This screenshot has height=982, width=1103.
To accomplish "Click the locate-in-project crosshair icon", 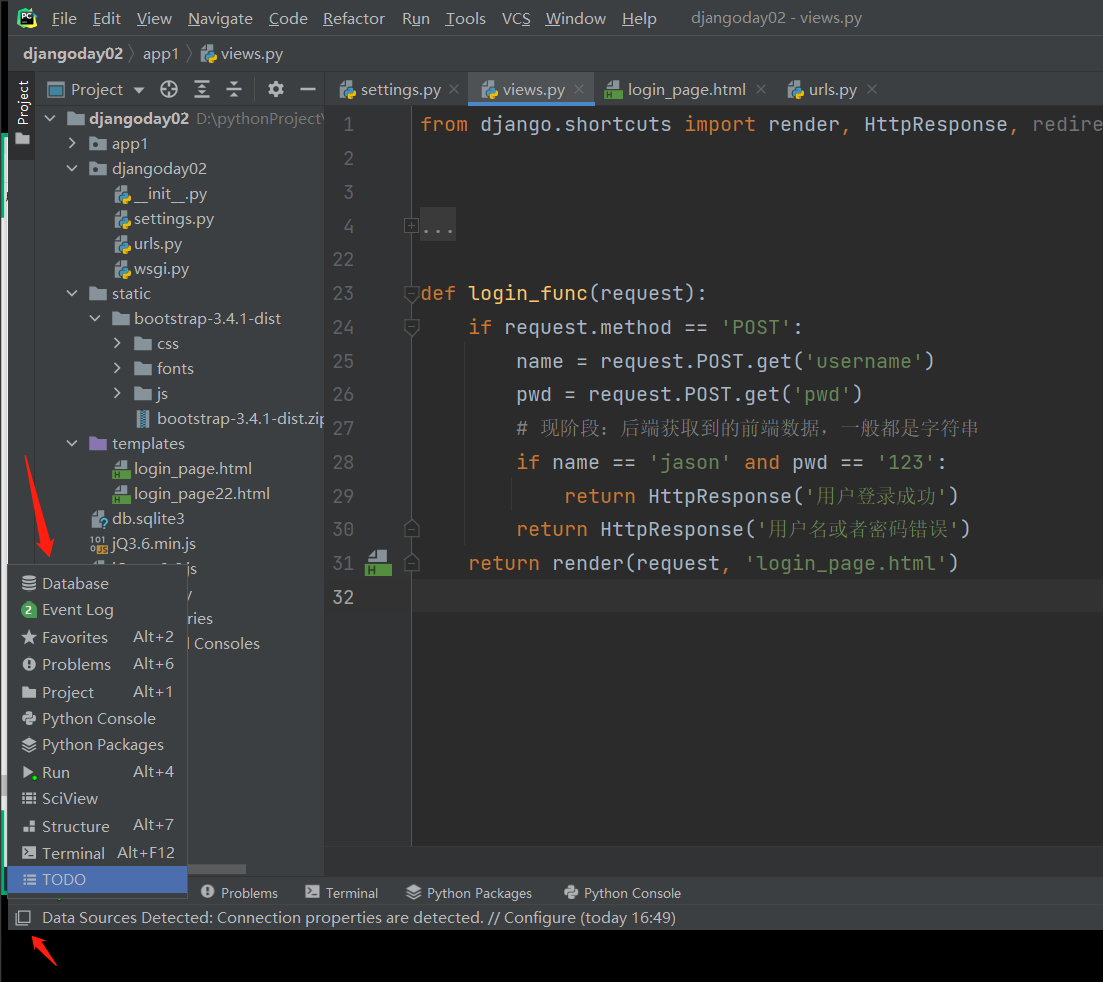I will click(x=169, y=89).
